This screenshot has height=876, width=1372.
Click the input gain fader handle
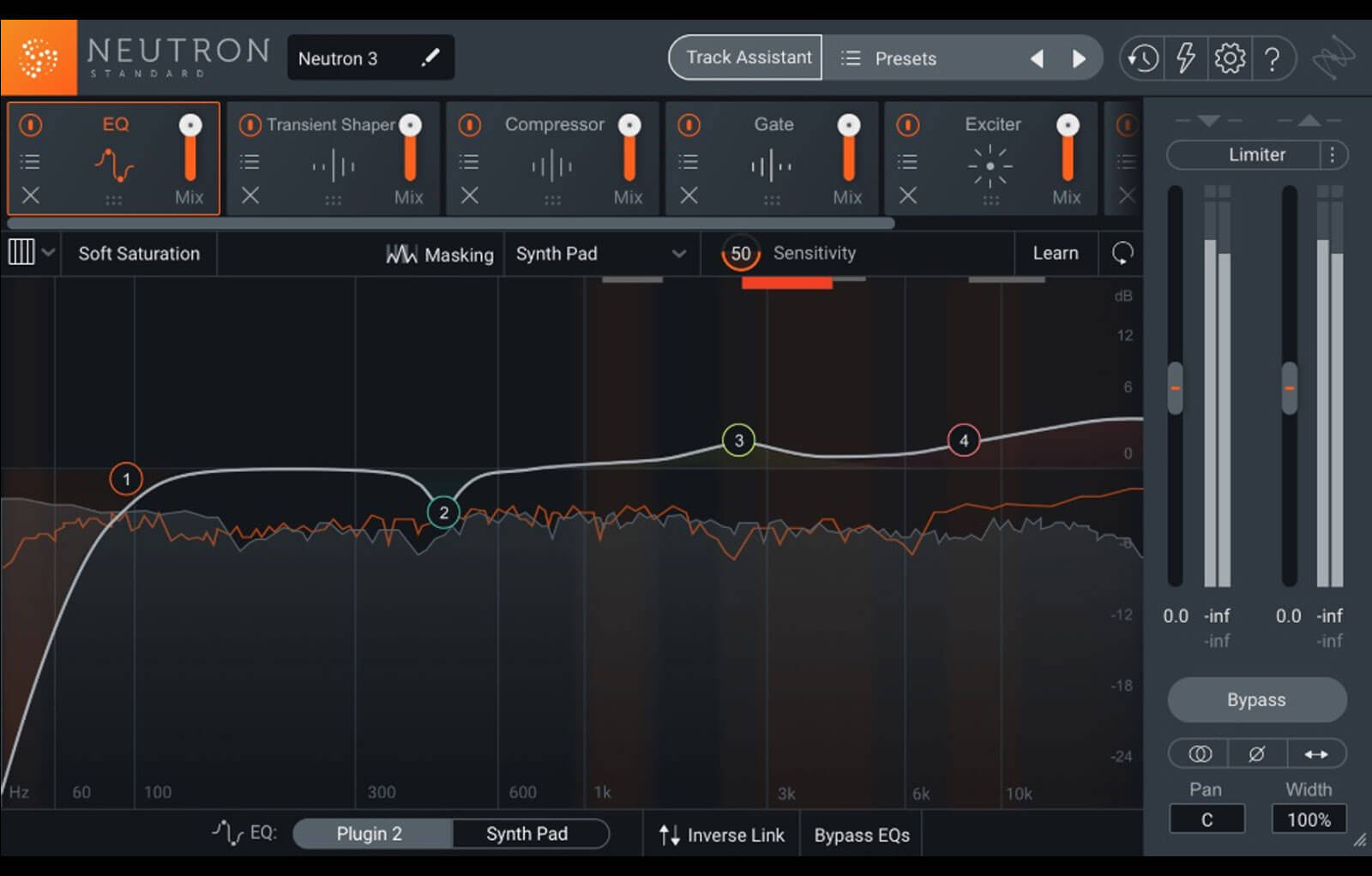pyautogui.click(x=1176, y=388)
